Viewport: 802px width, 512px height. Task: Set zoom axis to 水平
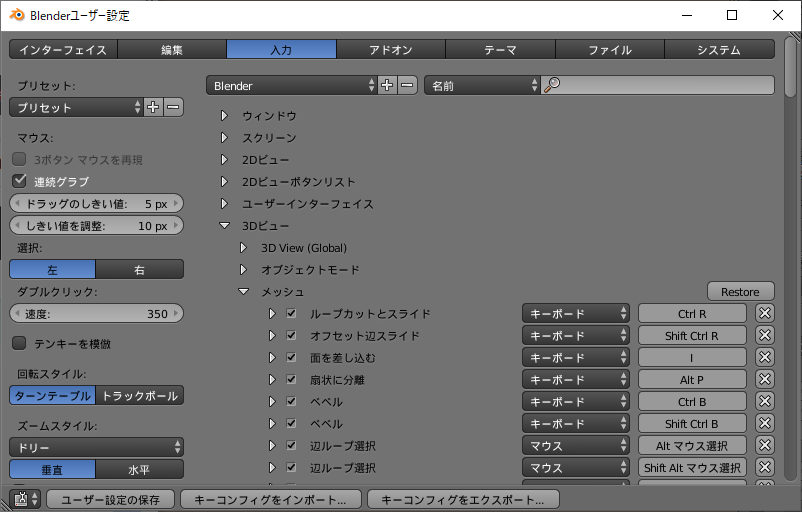[x=140, y=470]
